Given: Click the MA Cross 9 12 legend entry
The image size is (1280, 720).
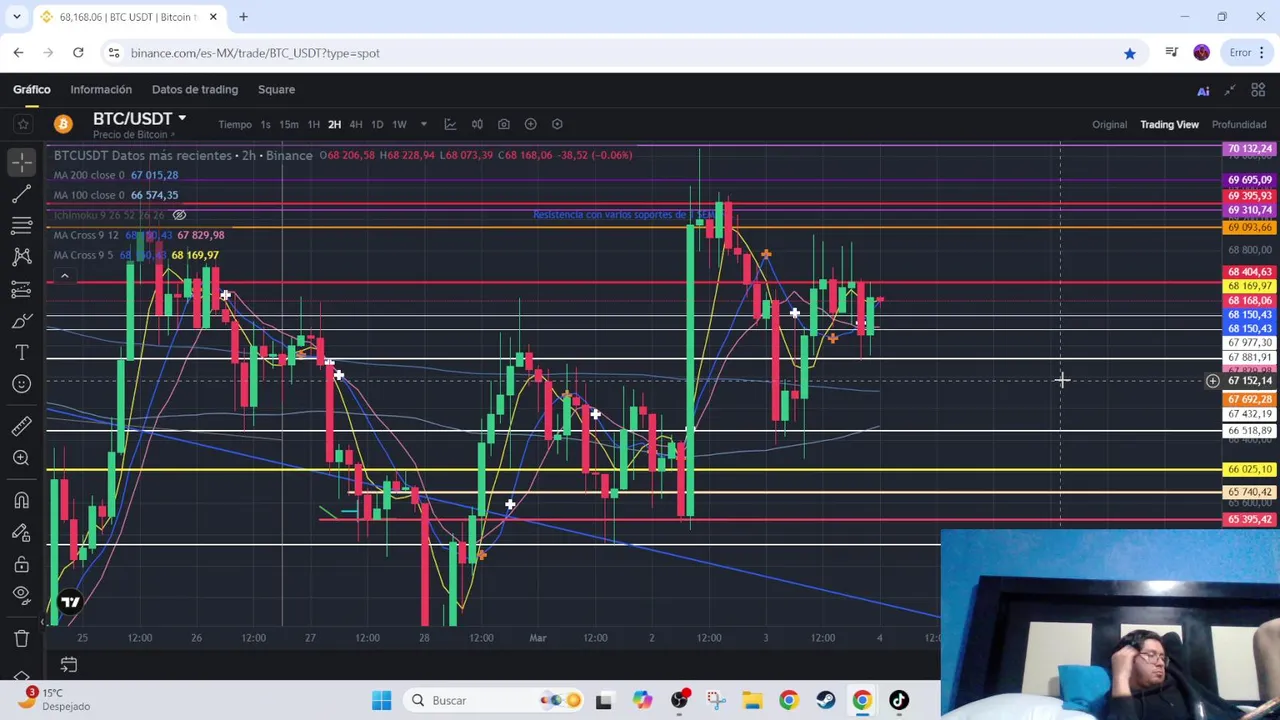Looking at the screenshot, I should [x=139, y=235].
